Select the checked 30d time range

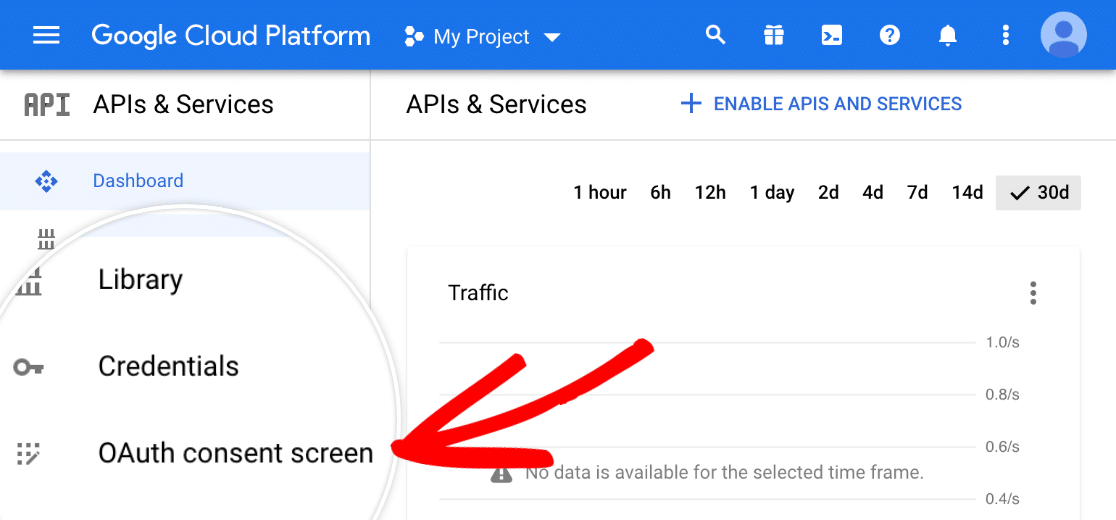pyautogui.click(x=1038, y=193)
